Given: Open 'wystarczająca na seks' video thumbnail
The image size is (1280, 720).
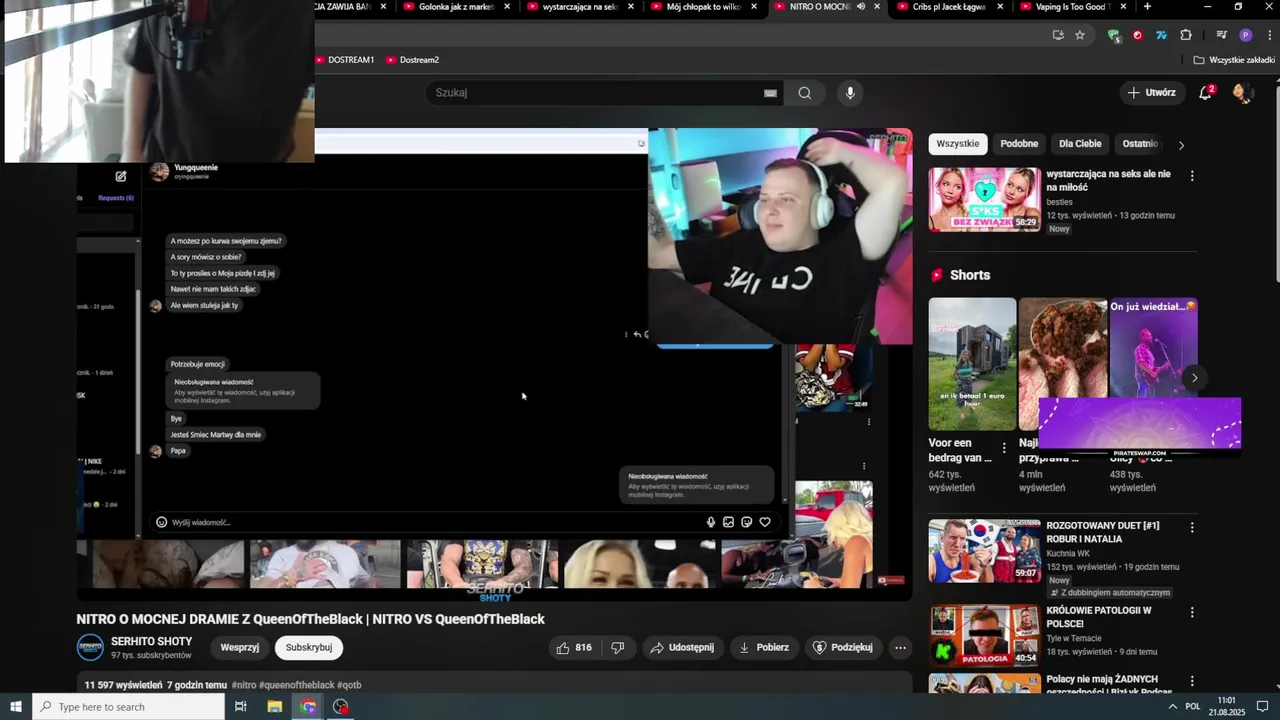Looking at the screenshot, I should tap(985, 199).
